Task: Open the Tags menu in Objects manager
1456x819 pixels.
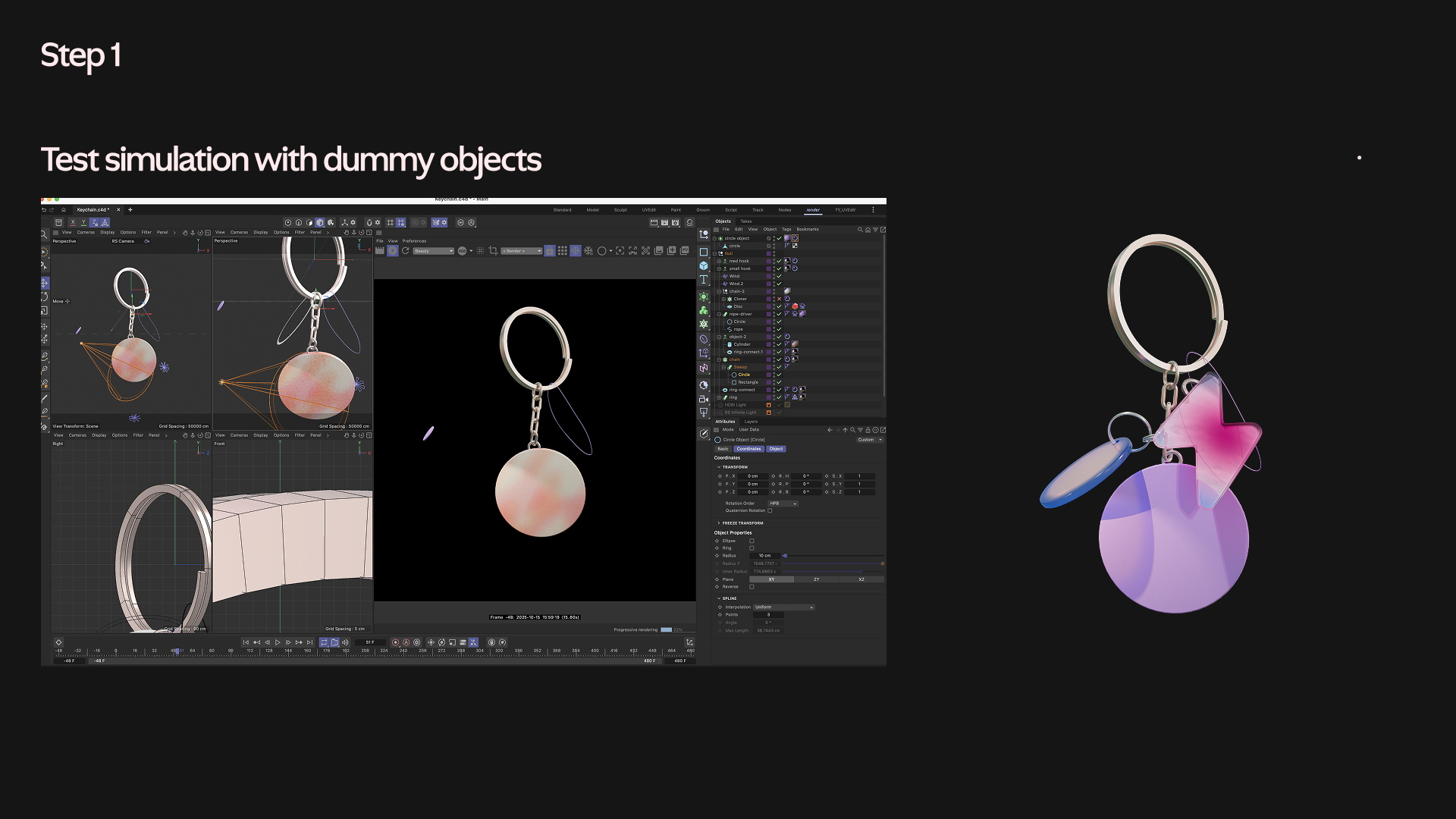Action: coord(786,229)
